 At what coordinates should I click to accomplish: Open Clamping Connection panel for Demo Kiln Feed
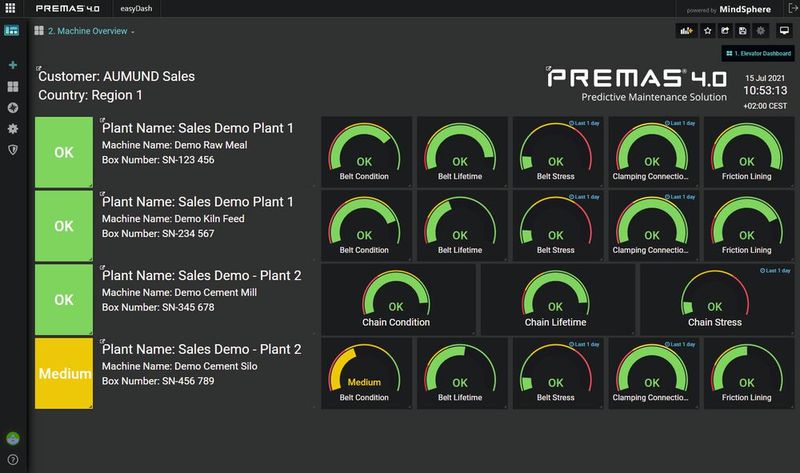coord(654,226)
